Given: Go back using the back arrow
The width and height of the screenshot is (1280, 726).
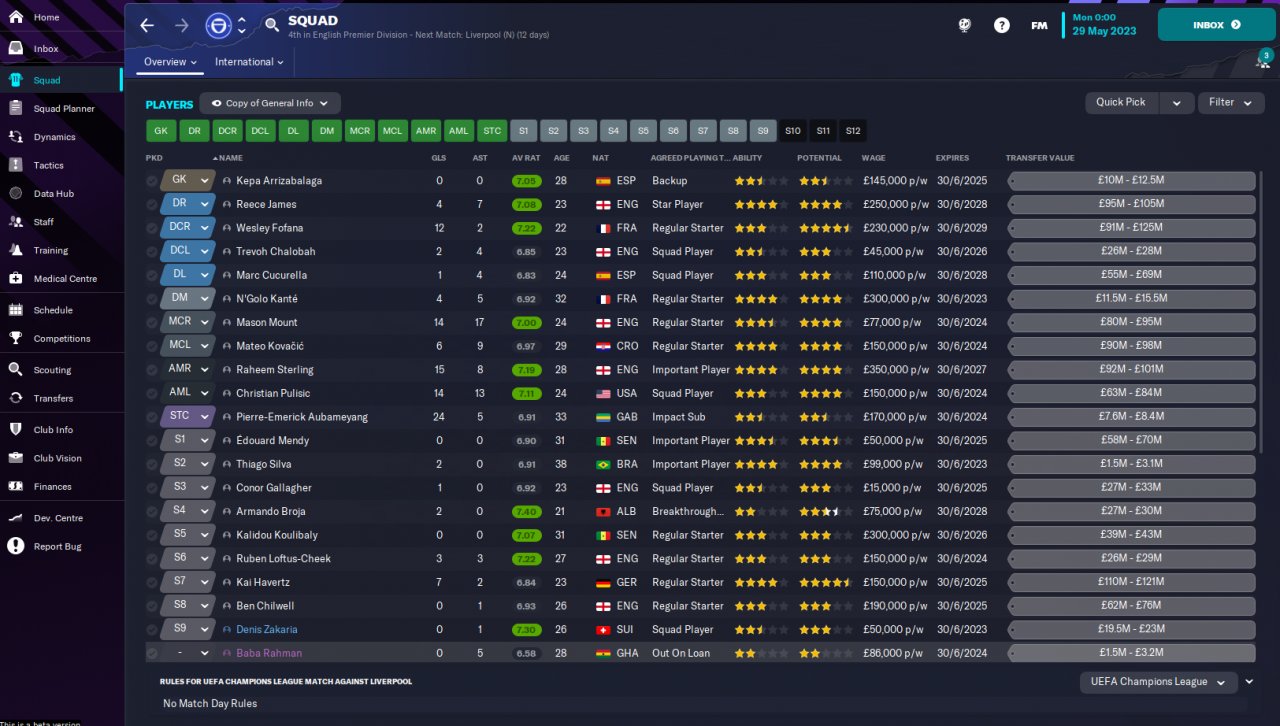Looking at the screenshot, I should tap(147, 25).
